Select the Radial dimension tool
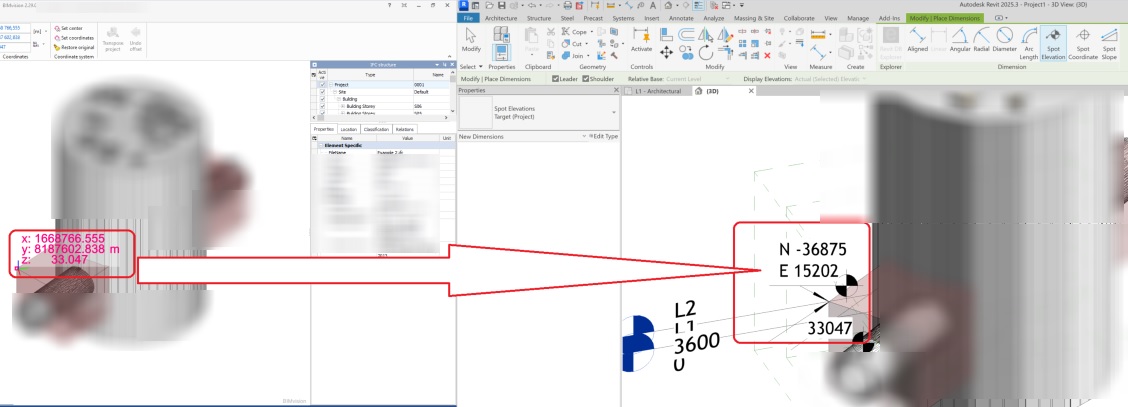Screen dimensions: 1128x407 click(981, 42)
